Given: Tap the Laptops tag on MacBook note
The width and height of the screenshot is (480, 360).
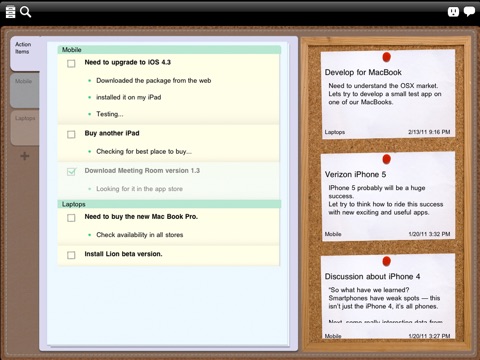Looking at the screenshot, I should tap(335, 132).
